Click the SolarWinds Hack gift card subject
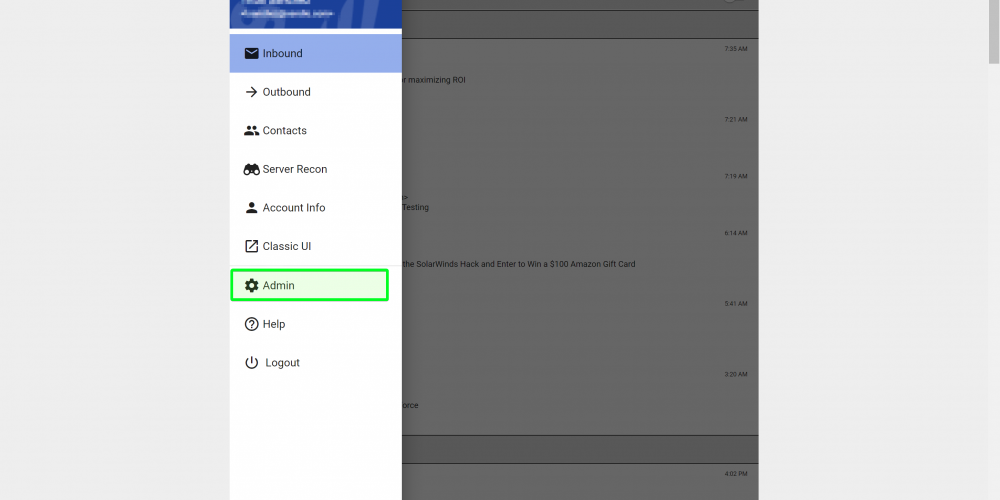 [x=518, y=264]
